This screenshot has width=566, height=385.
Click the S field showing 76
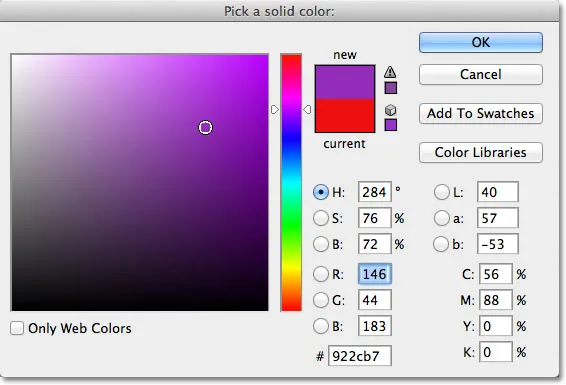click(375, 218)
